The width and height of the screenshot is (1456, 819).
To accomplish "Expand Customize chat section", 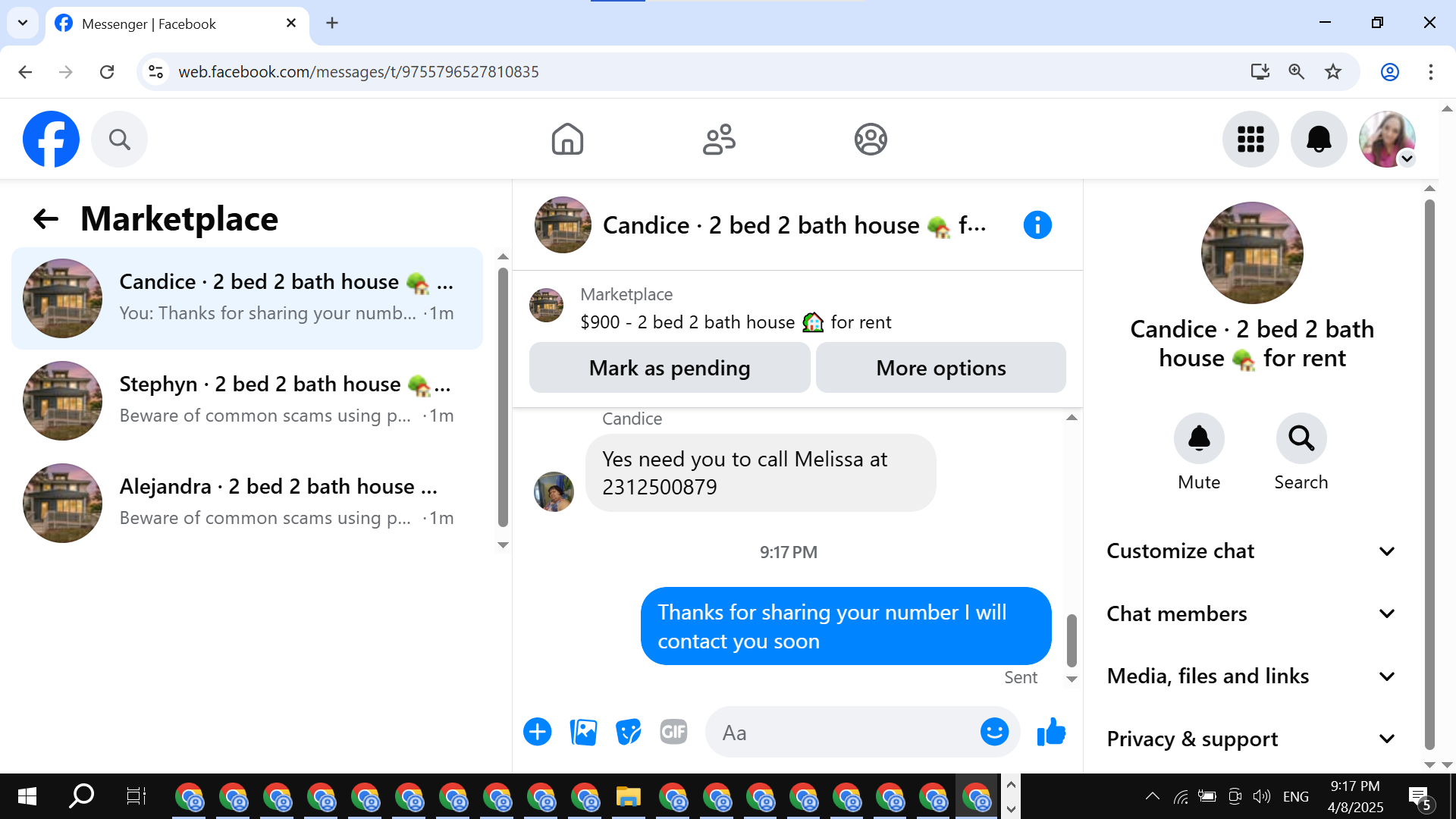I will point(1251,551).
